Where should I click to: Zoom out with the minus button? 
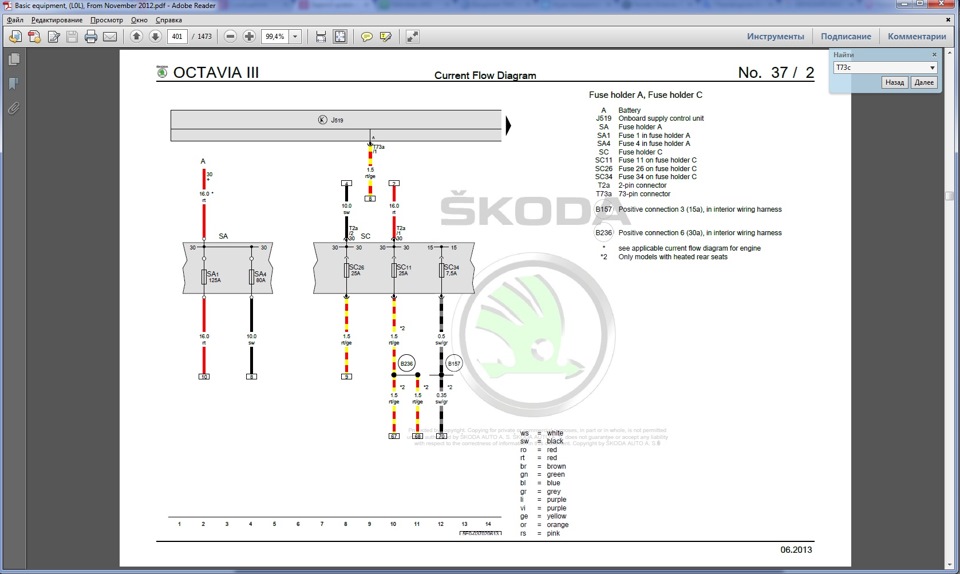pos(230,37)
